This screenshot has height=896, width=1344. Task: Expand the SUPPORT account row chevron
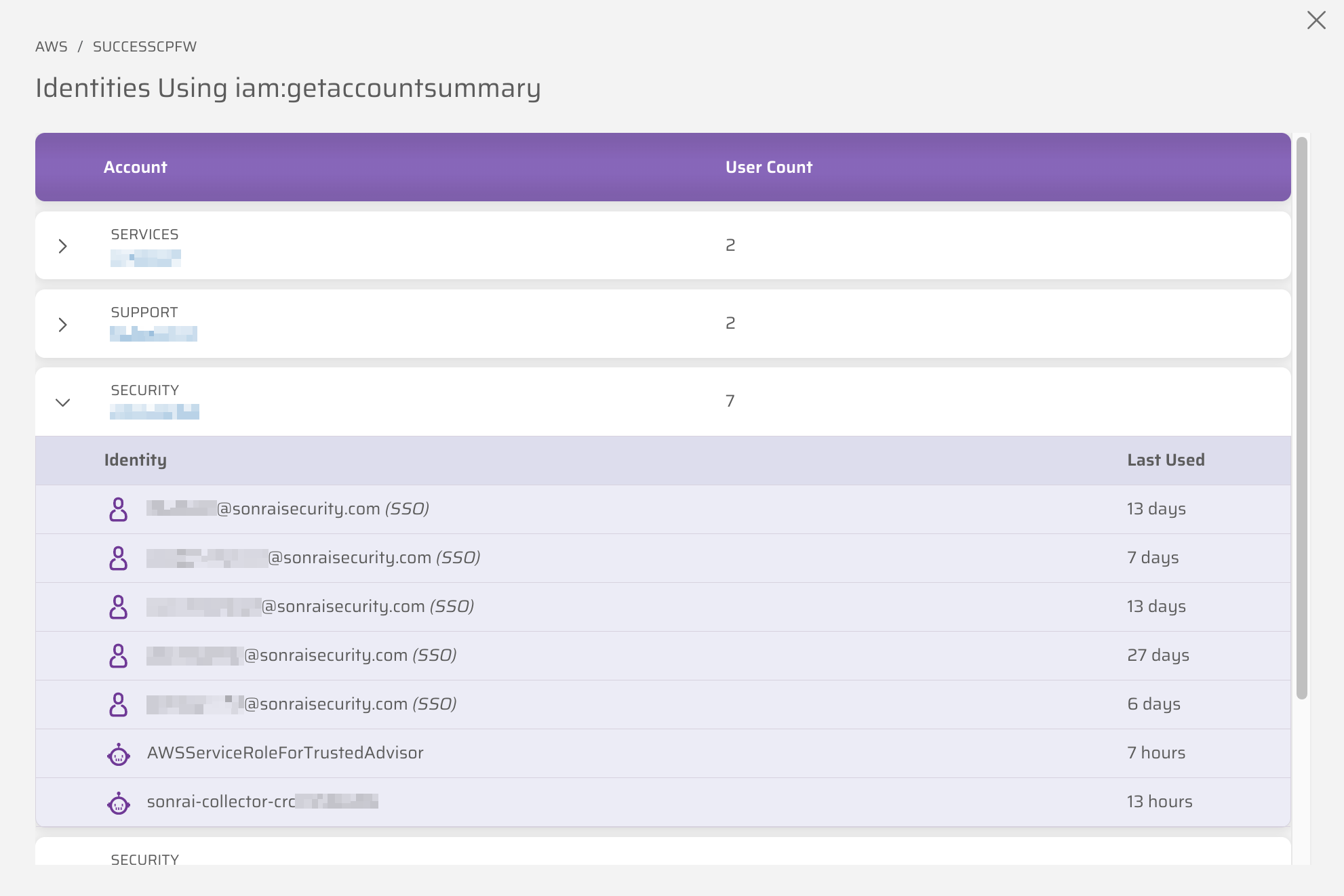click(x=63, y=325)
